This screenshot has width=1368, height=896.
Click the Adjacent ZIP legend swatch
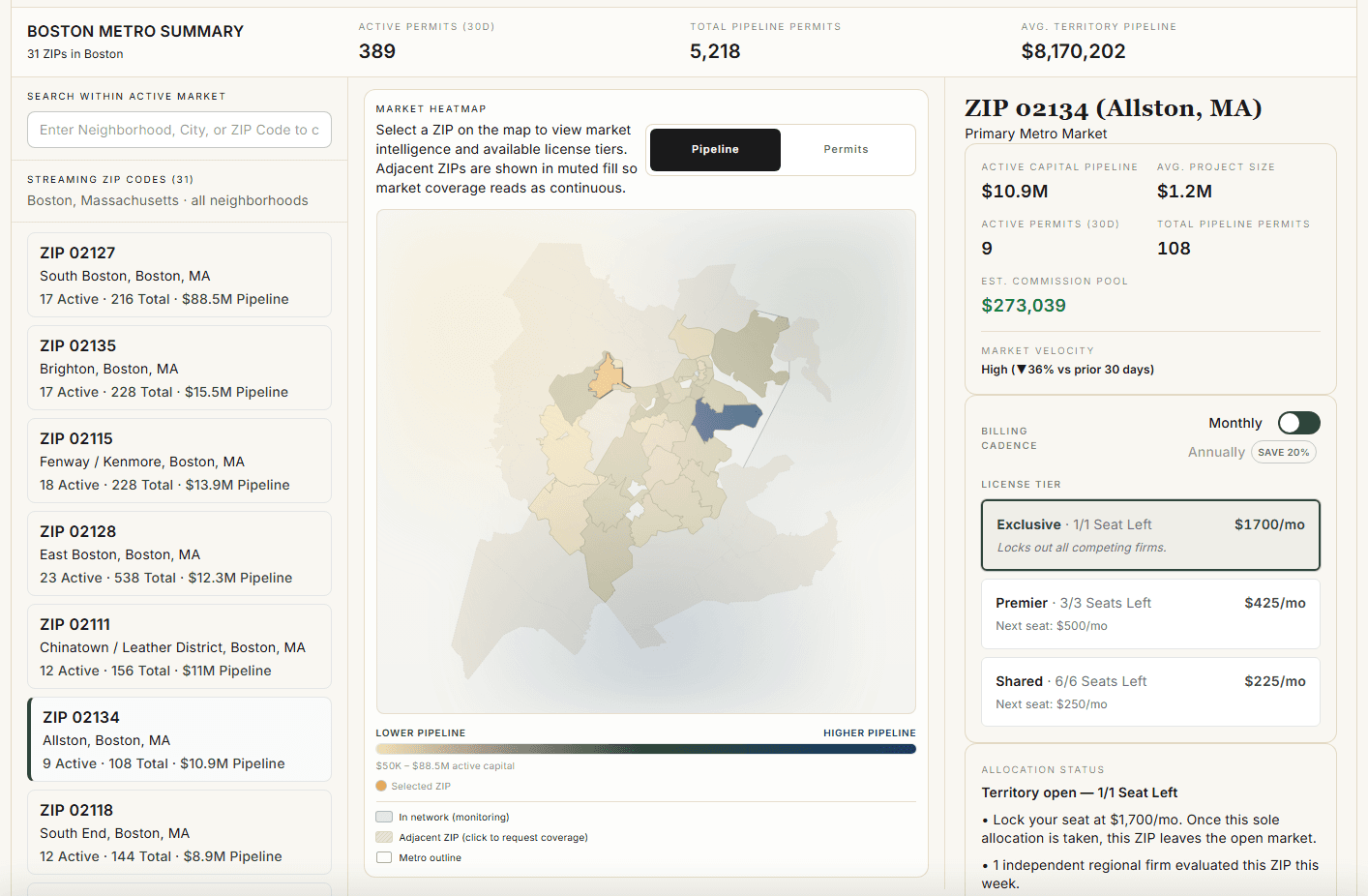click(384, 837)
